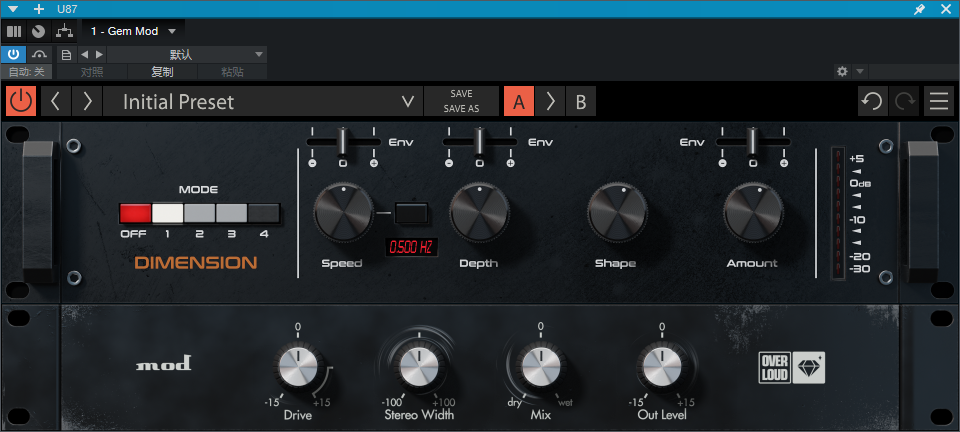Viewport: 960px width, 432px height.
Task: Click the Speed knob
Action: coord(343,212)
